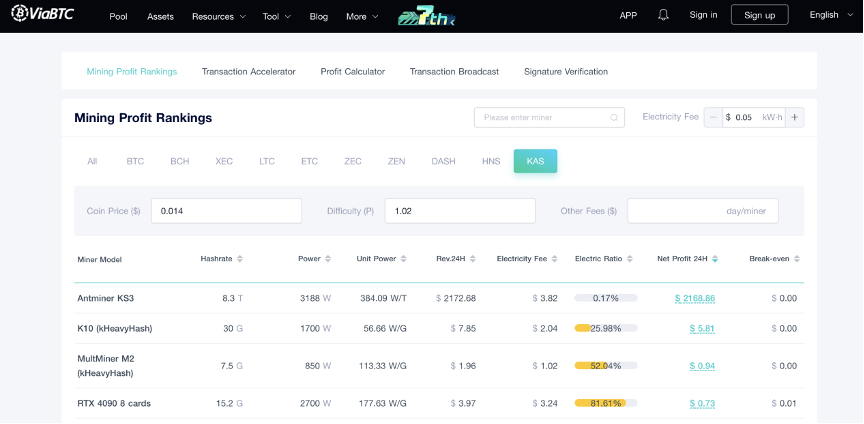This screenshot has height=424, width=864.
Task: Select the XEC coin filter
Action: [224, 161]
